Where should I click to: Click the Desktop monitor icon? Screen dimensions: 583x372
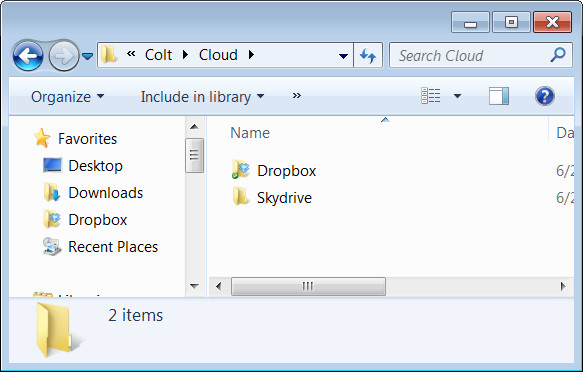tap(52, 165)
